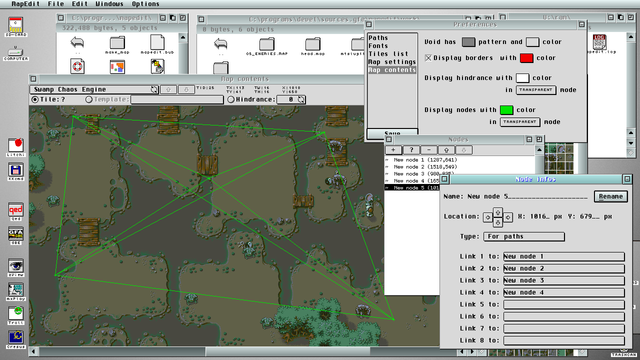Launch the bottom blue desktop icon
This screenshot has height=360, width=640.
click(x=16, y=340)
